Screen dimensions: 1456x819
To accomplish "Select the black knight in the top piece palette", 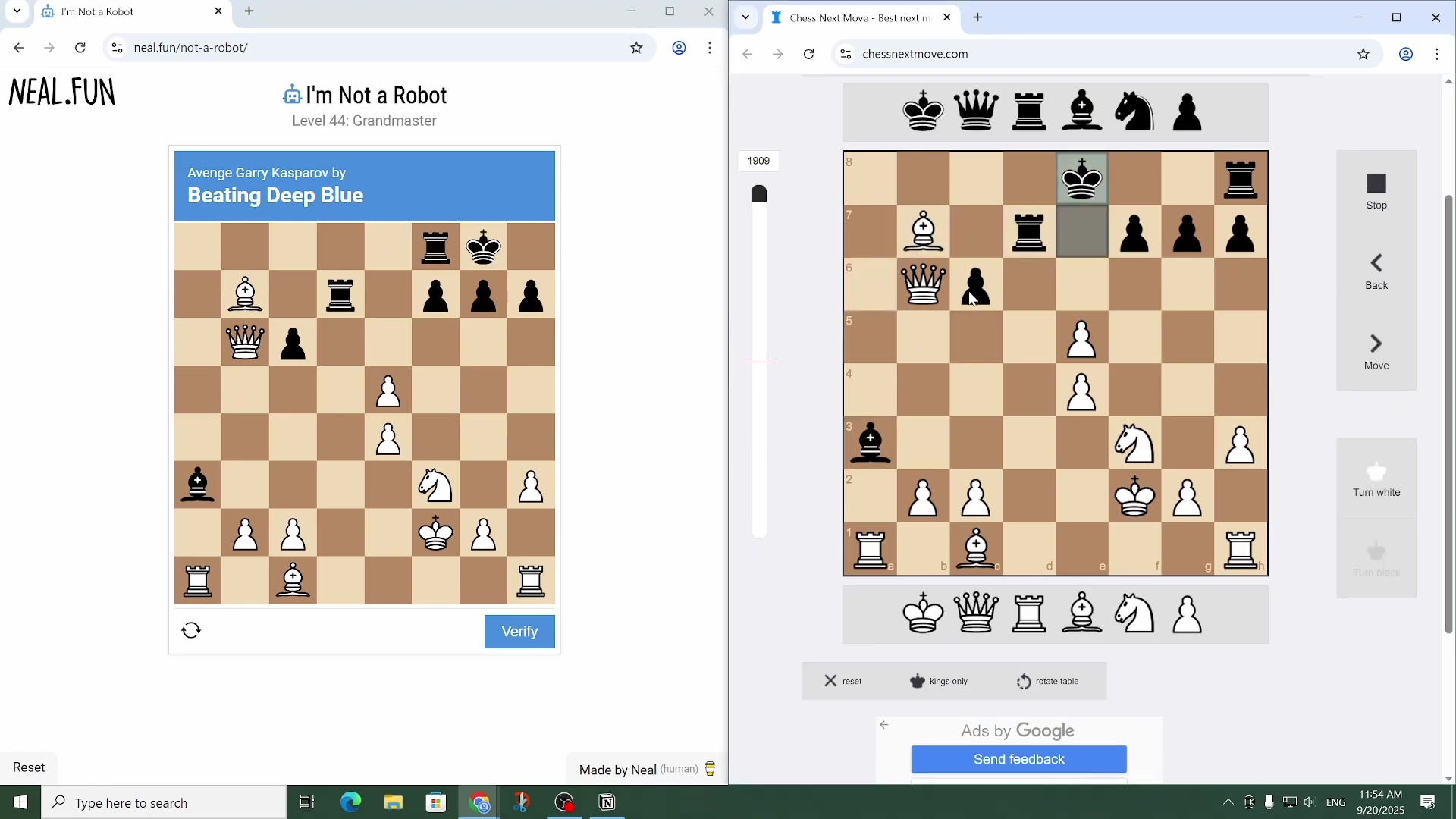I will coord(1135,111).
